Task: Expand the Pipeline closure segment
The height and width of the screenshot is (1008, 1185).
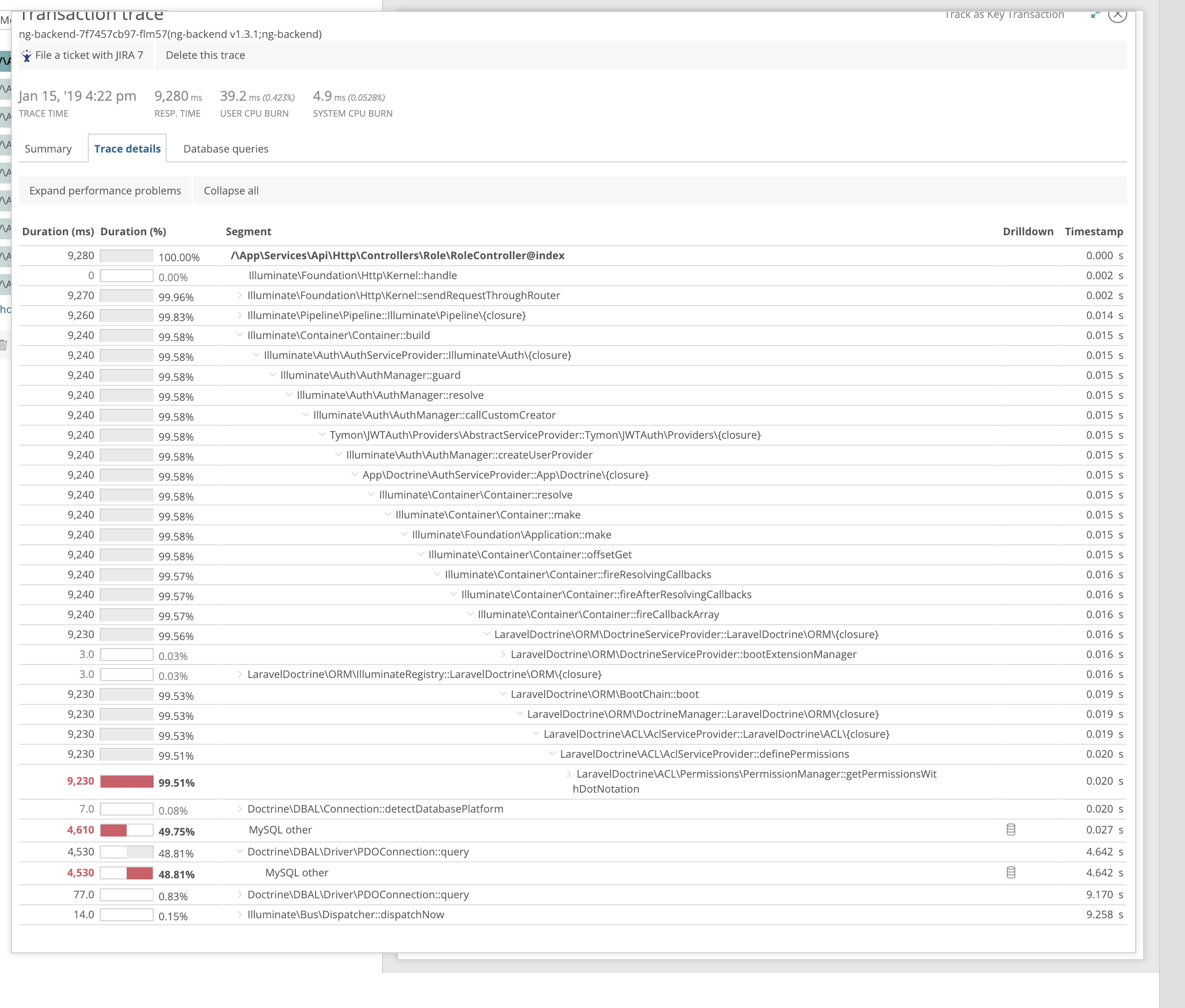Action: (x=239, y=315)
